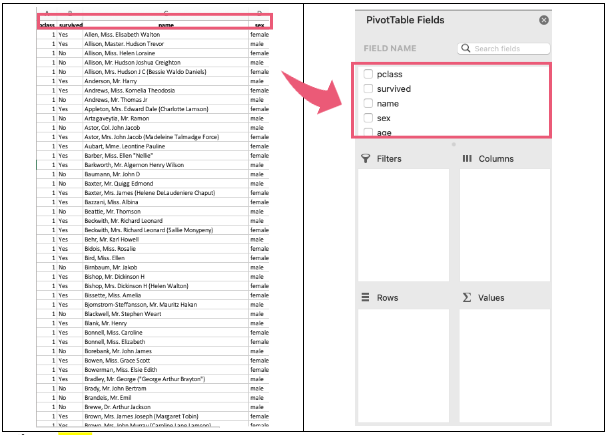This screenshot has width=608, height=435.
Task: Tick the age field checkbox
Action: [369, 132]
